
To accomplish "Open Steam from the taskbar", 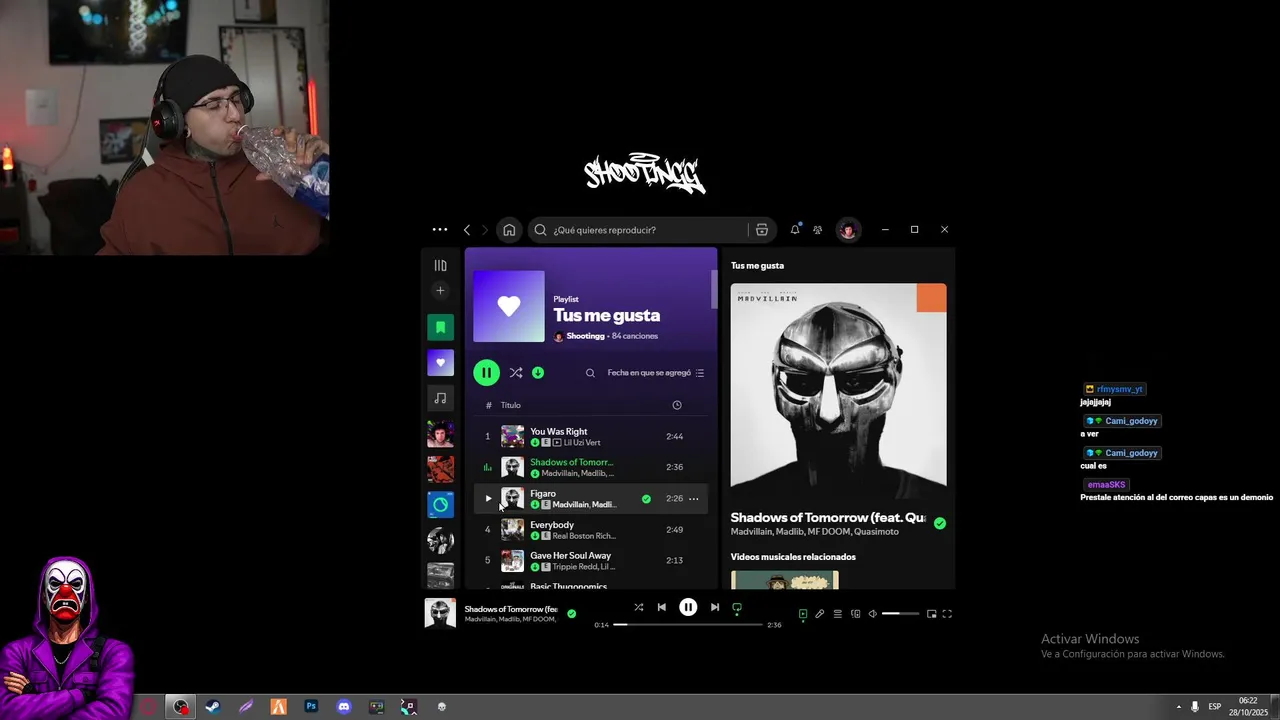I will pyautogui.click(x=213, y=707).
